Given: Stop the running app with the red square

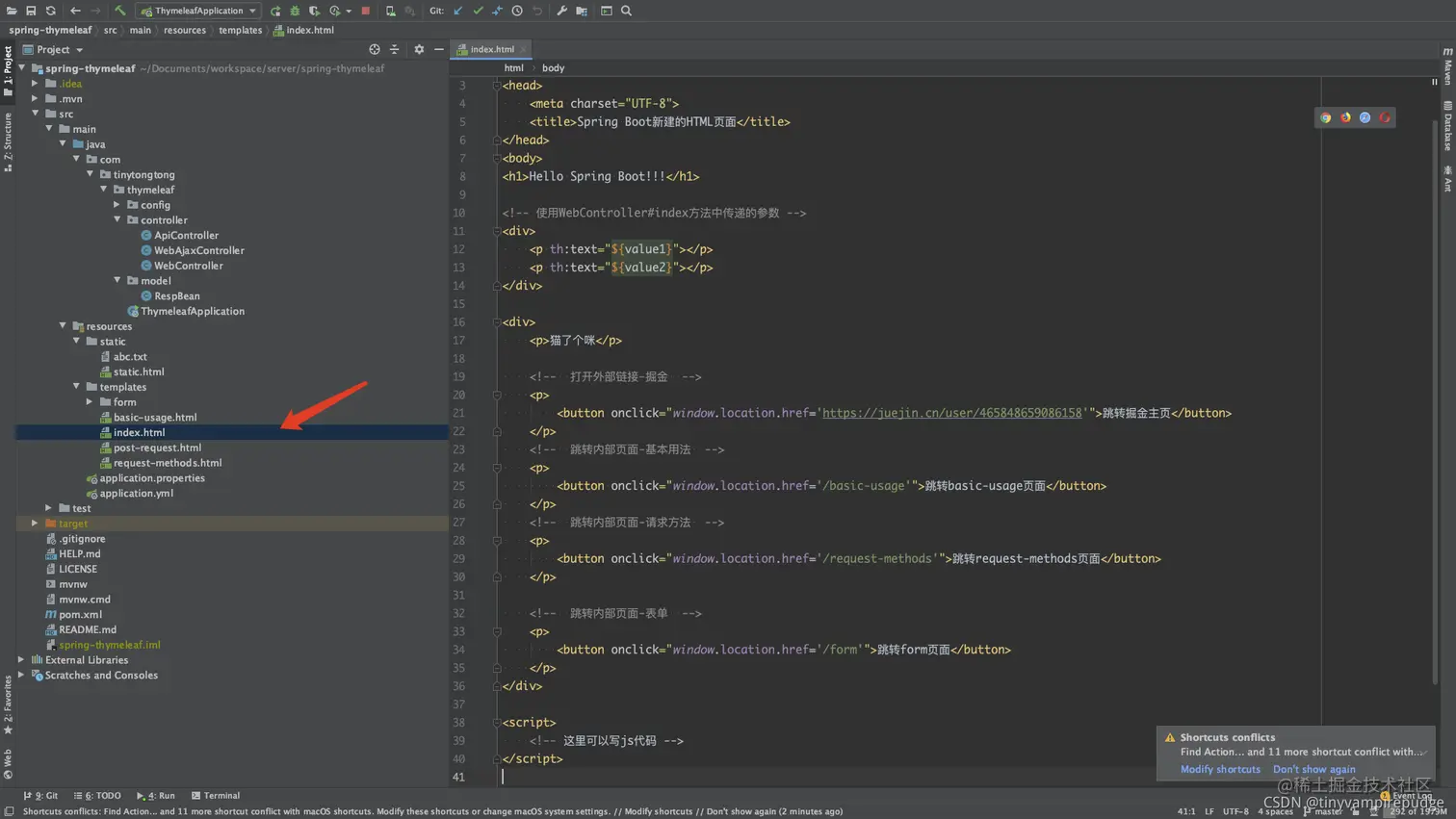Looking at the screenshot, I should [366, 11].
